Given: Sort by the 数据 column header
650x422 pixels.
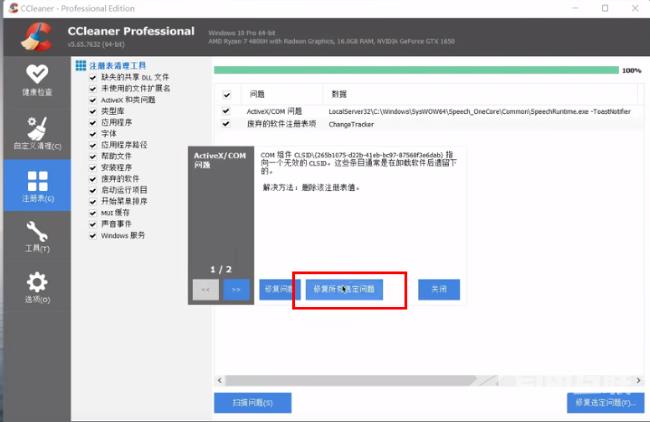Looking at the screenshot, I should coord(339,94).
